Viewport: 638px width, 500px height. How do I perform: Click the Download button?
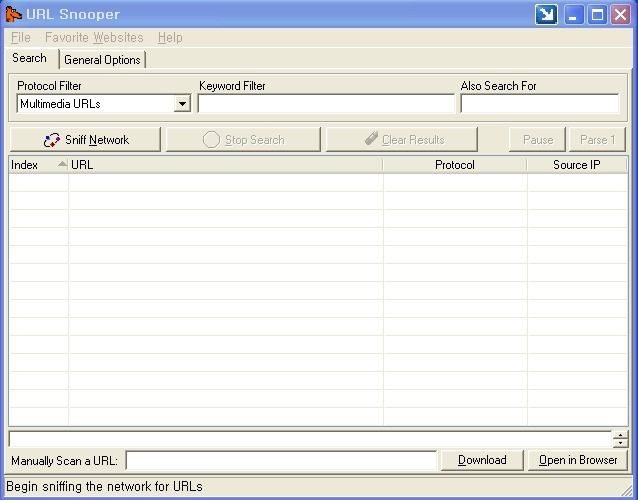[482, 460]
